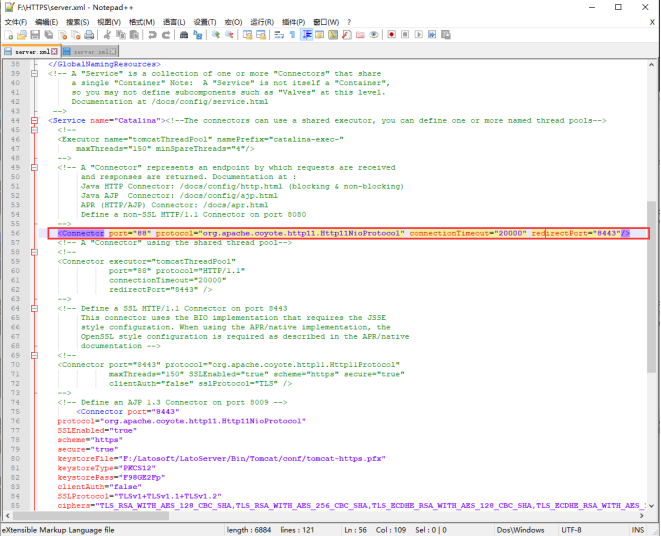Image resolution: width=661 pixels, height=536 pixels.
Task: Play back the recorded macro icon
Action: [419, 35]
